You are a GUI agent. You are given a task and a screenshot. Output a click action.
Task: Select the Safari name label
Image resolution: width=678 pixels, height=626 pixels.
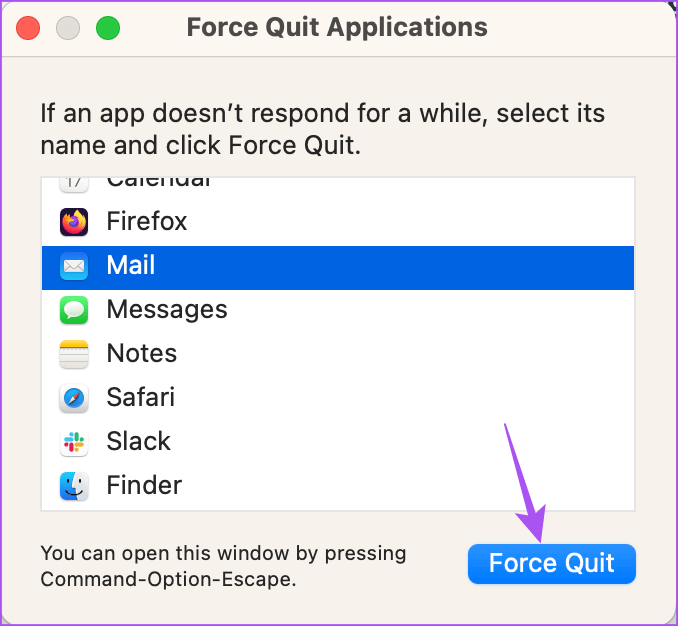pos(141,398)
